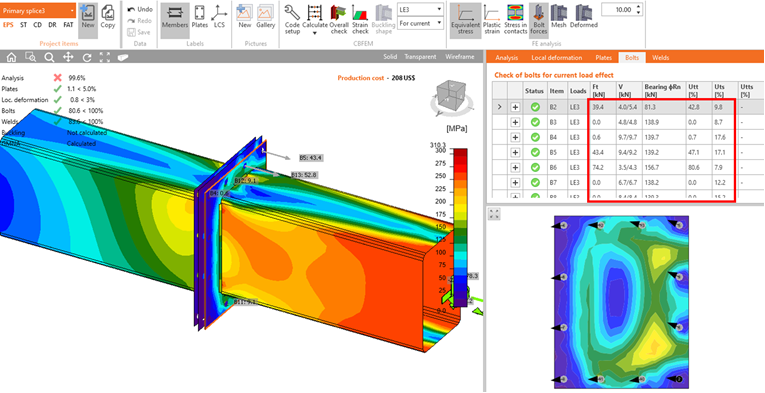Select the magnifier zoom tool
The width and height of the screenshot is (765, 393).
[49, 57]
